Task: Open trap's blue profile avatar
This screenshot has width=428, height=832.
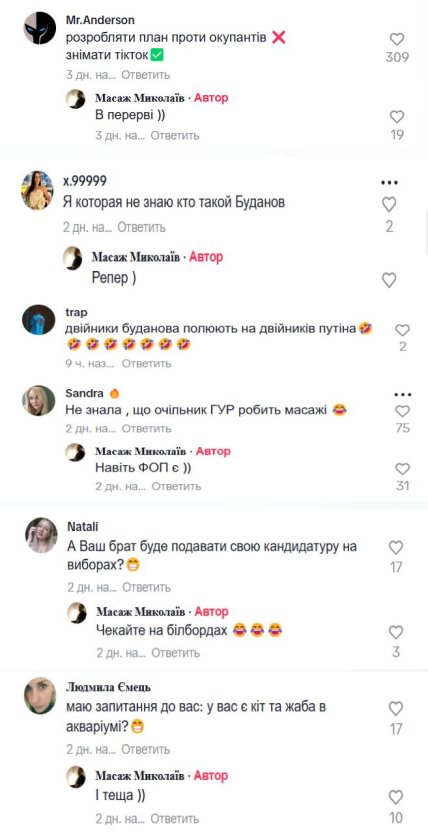Action: click(39, 320)
